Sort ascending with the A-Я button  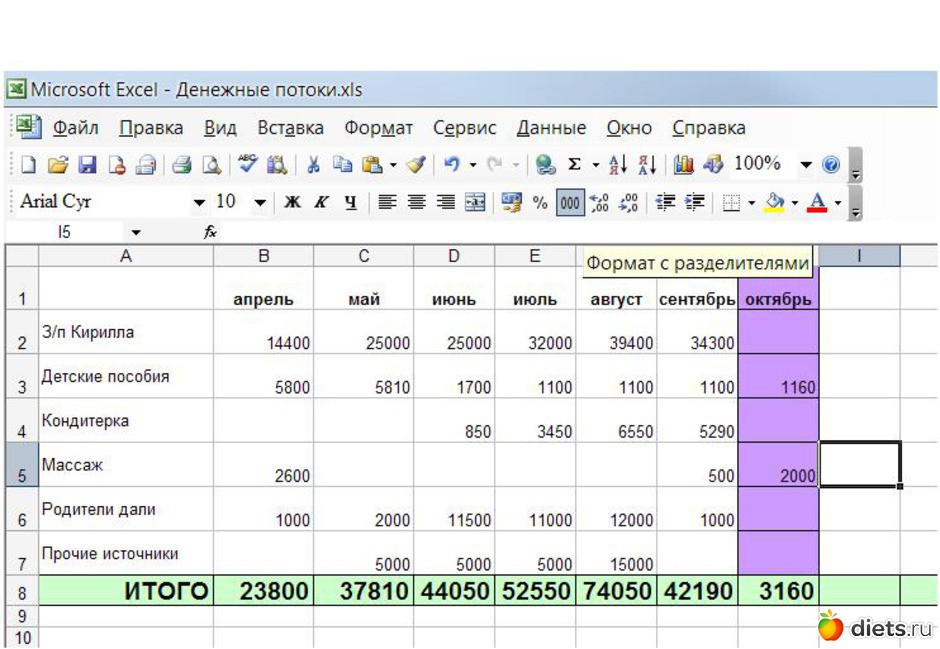[x=618, y=165]
